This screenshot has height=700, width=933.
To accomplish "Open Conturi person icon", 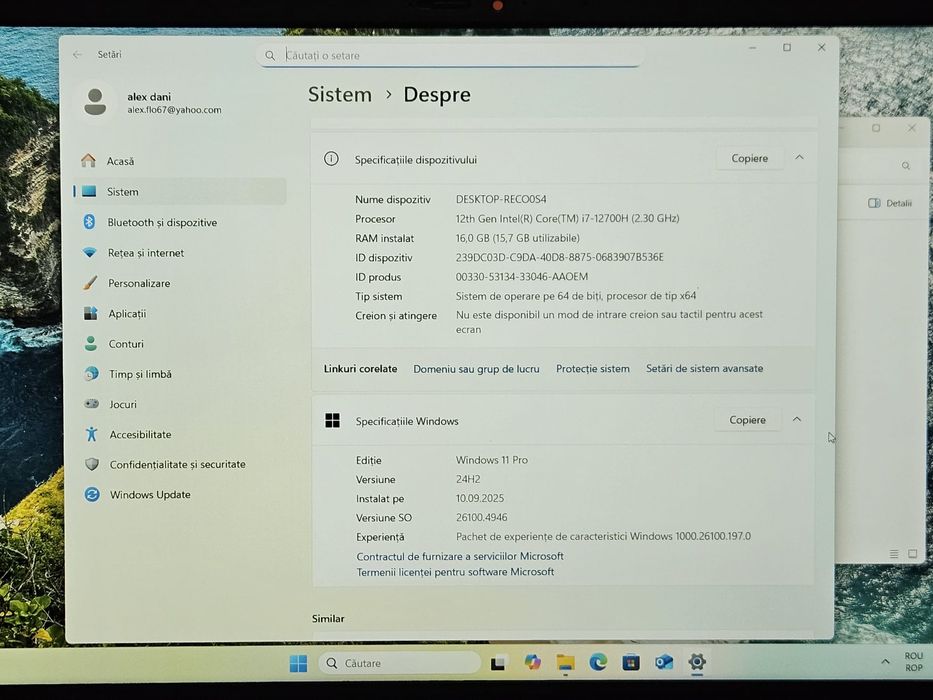I will pos(91,343).
